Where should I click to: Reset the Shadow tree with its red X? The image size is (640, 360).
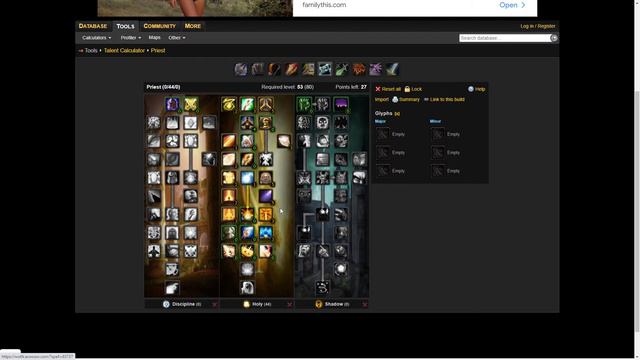click(x=365, y=304)
